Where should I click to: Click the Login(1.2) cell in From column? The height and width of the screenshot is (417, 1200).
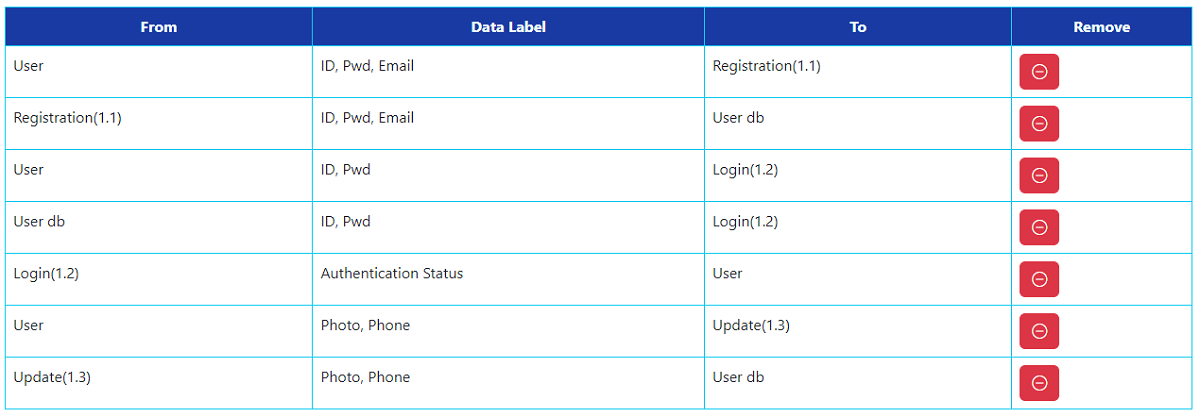pyautogui.click(x=159, y=280)
